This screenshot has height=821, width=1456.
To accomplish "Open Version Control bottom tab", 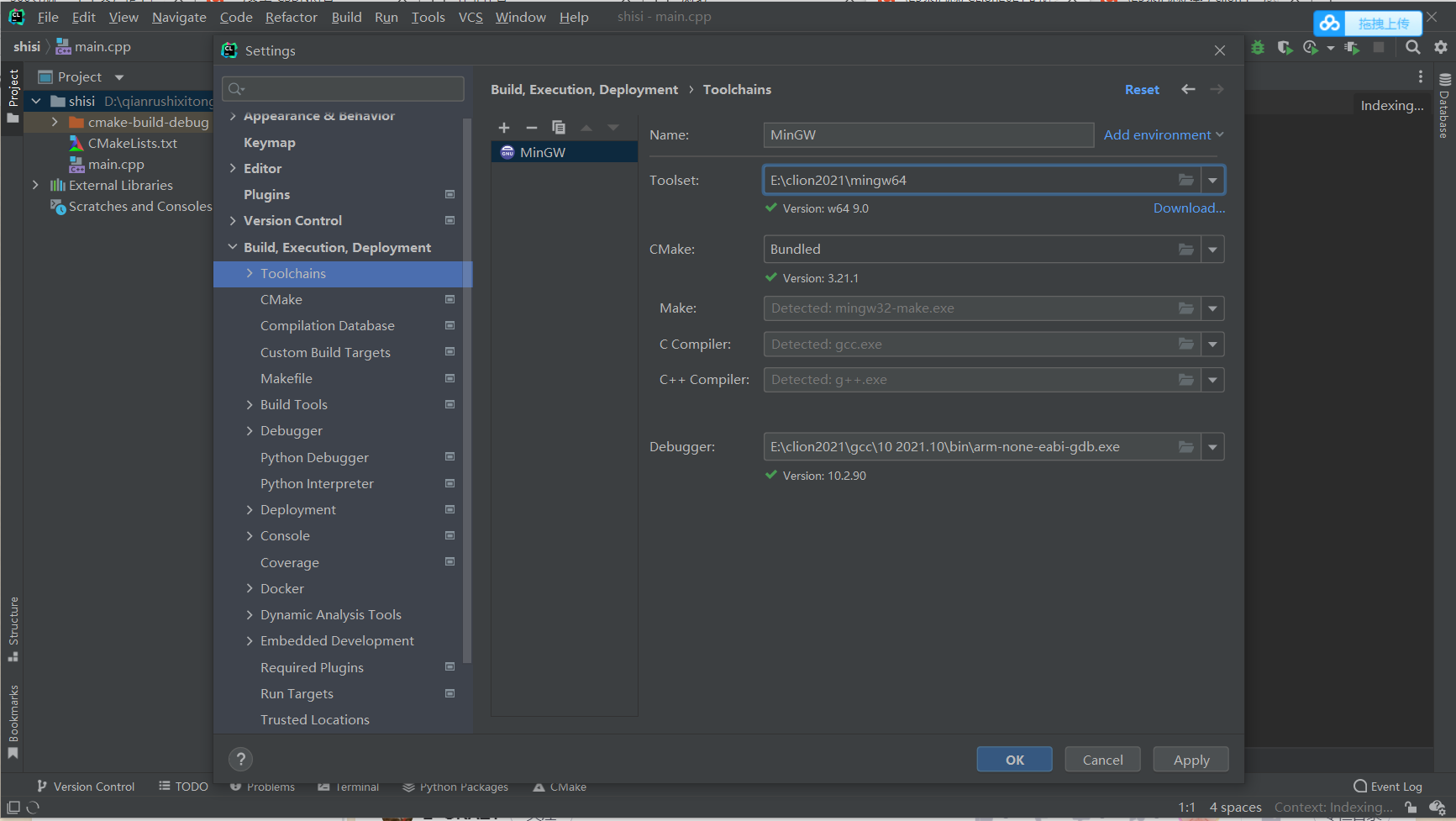I will pos(86,787).
